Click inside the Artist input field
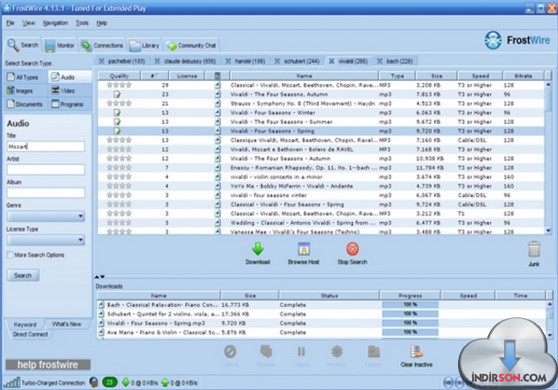The height and width of the screenshot is (390, 558). (46, 169)
